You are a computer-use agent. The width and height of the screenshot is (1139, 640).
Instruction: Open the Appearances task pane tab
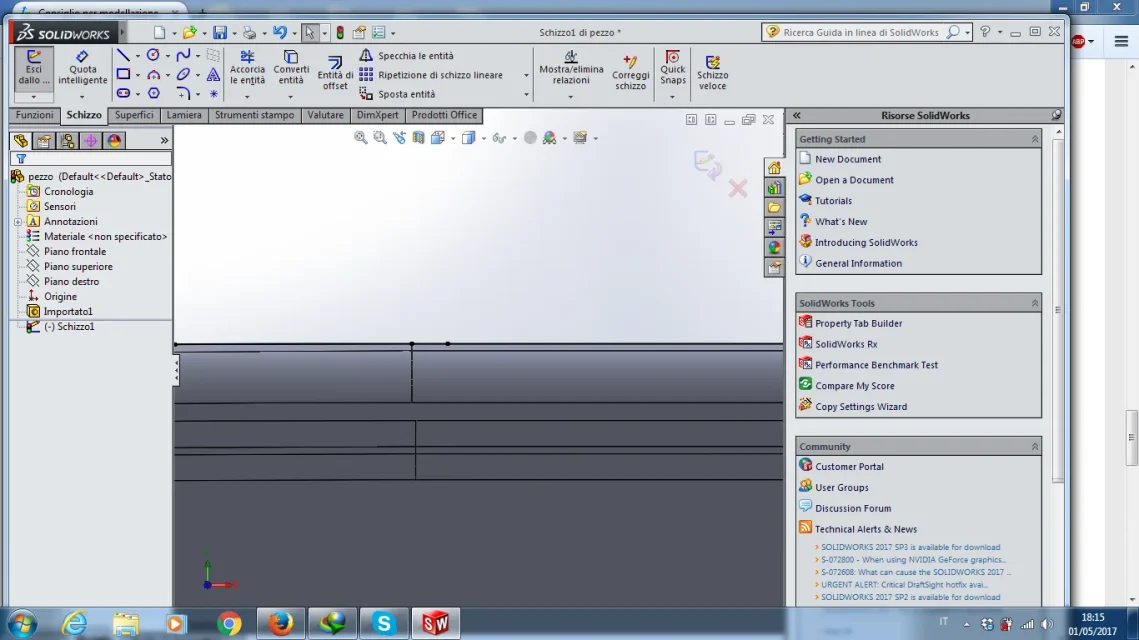pos(774,248)
